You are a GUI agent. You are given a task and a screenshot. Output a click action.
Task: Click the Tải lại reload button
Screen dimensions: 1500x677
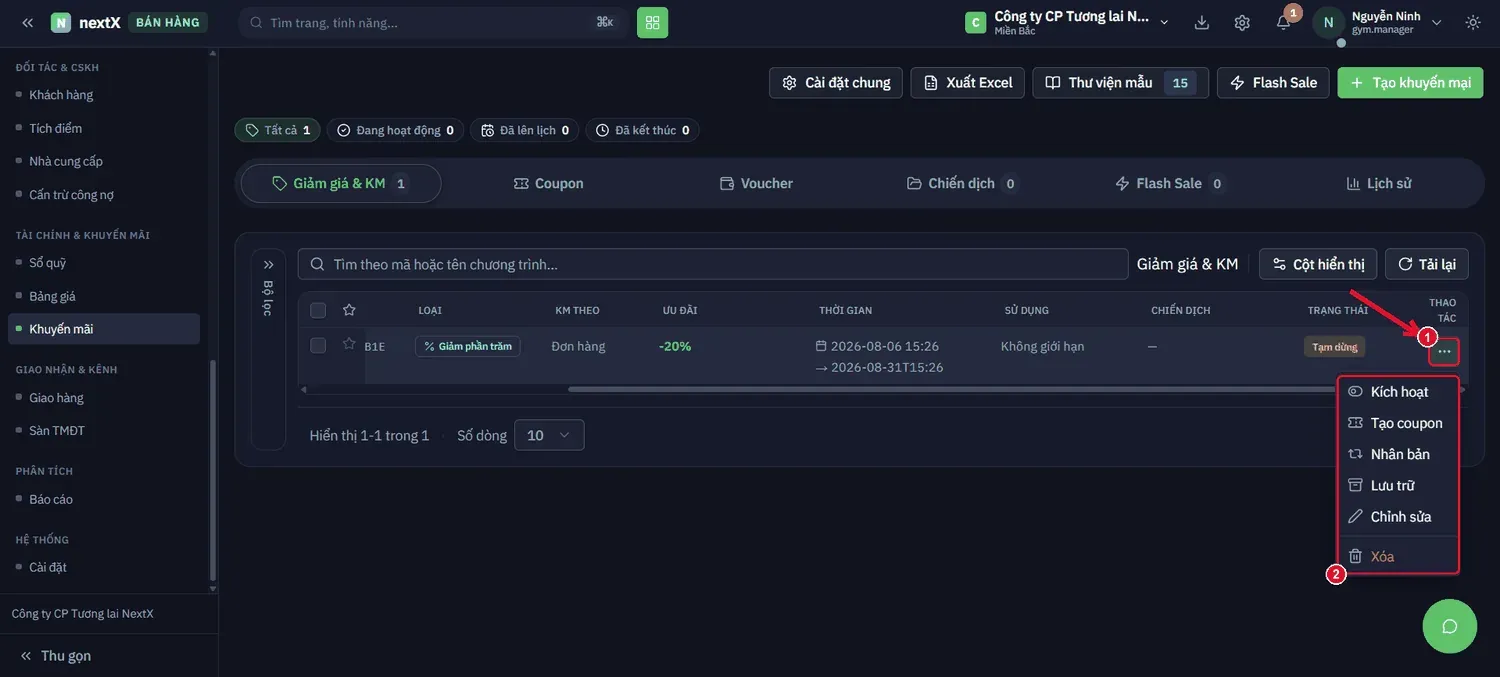point(1427,264)
